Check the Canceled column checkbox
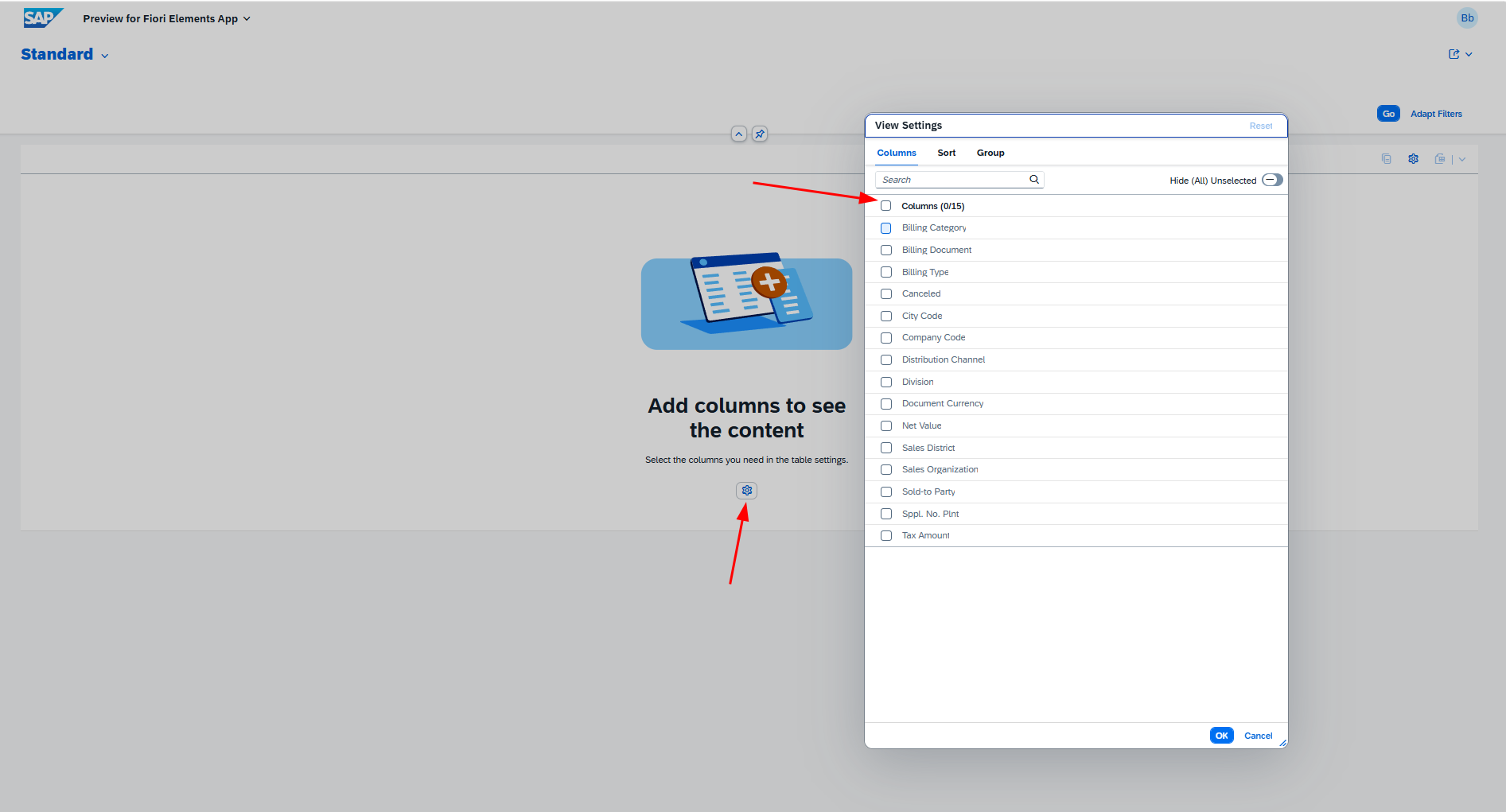This screenshot has height=812, width=1506. 885,294
